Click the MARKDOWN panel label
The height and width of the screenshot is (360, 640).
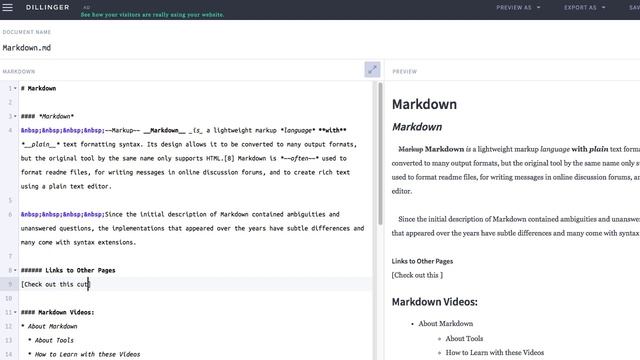(19, 71)
